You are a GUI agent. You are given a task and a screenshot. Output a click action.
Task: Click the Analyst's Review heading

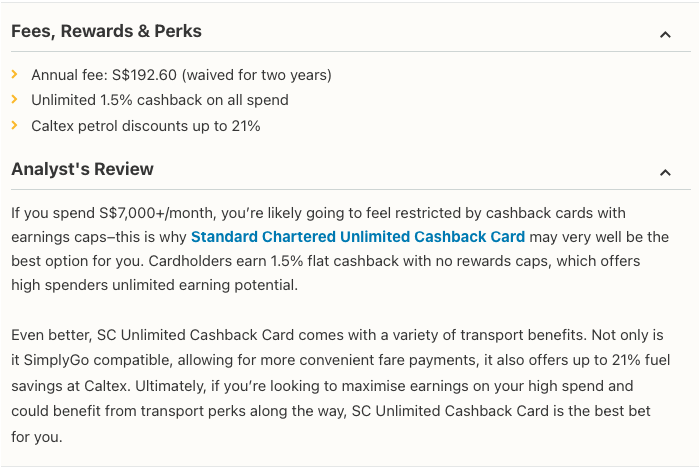pos(83,169)
